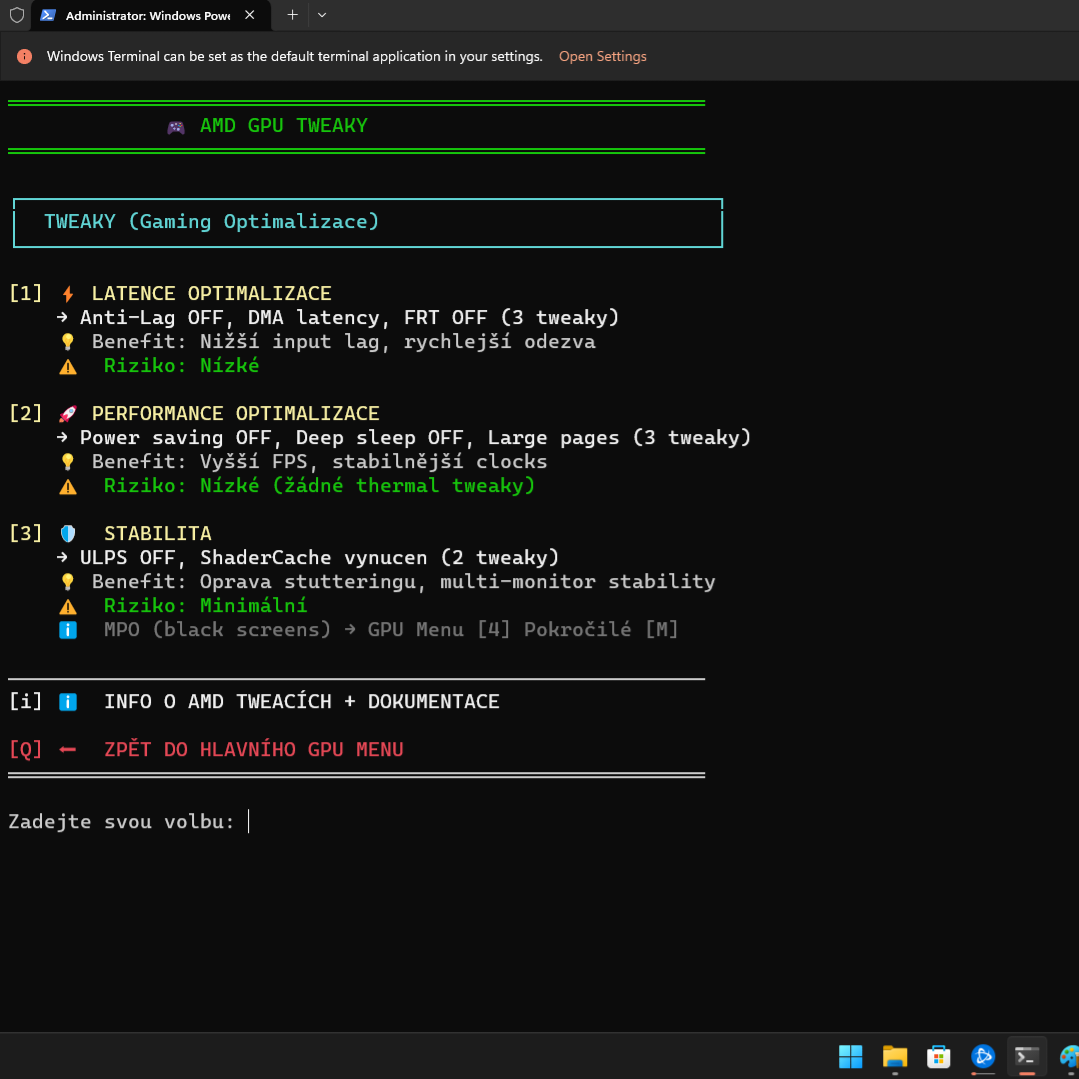Open the Windows Start menu
This screenshot has height=1079, width=1079.
(x=851, y=1056)
